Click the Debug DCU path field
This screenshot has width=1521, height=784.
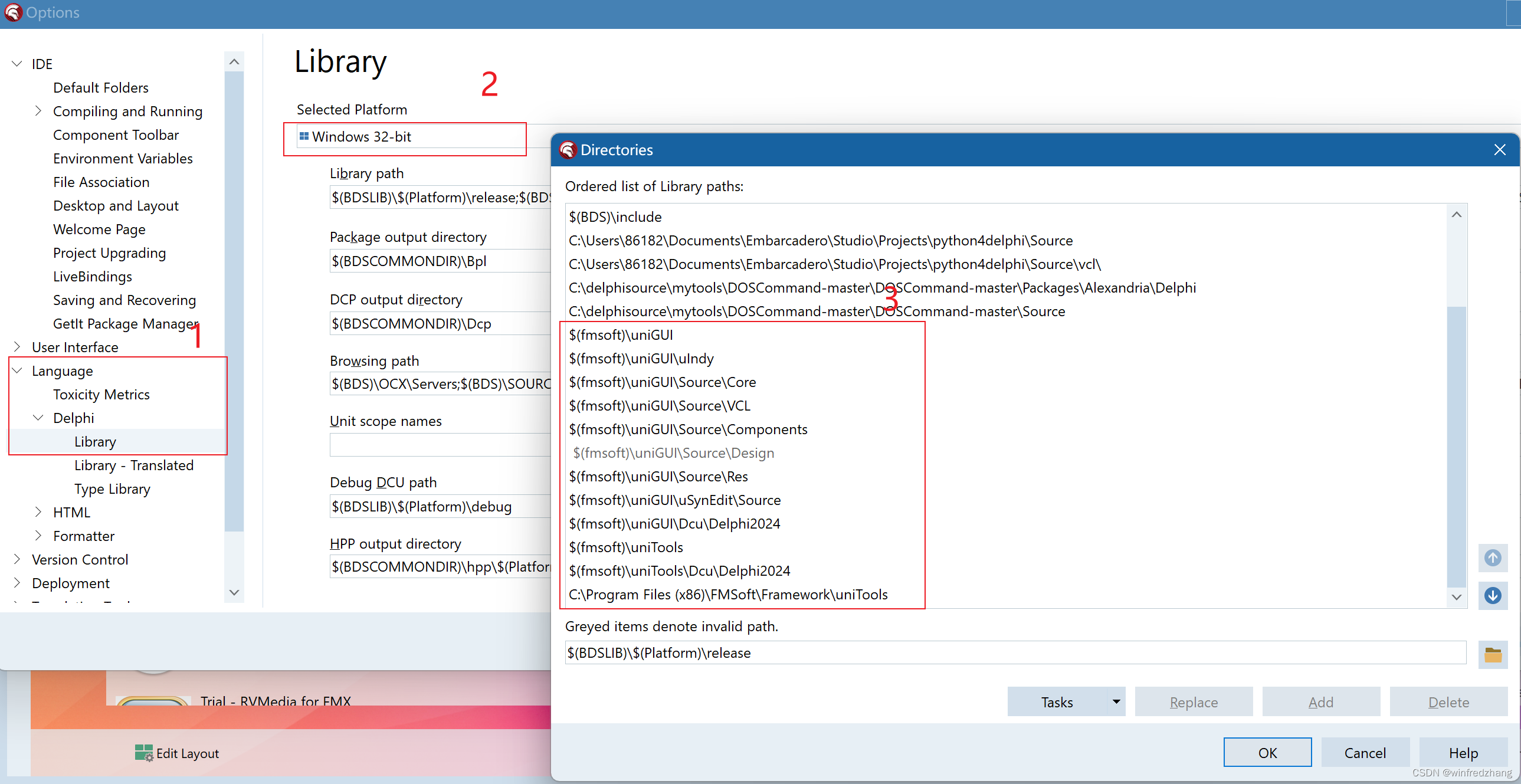[441, 506]
